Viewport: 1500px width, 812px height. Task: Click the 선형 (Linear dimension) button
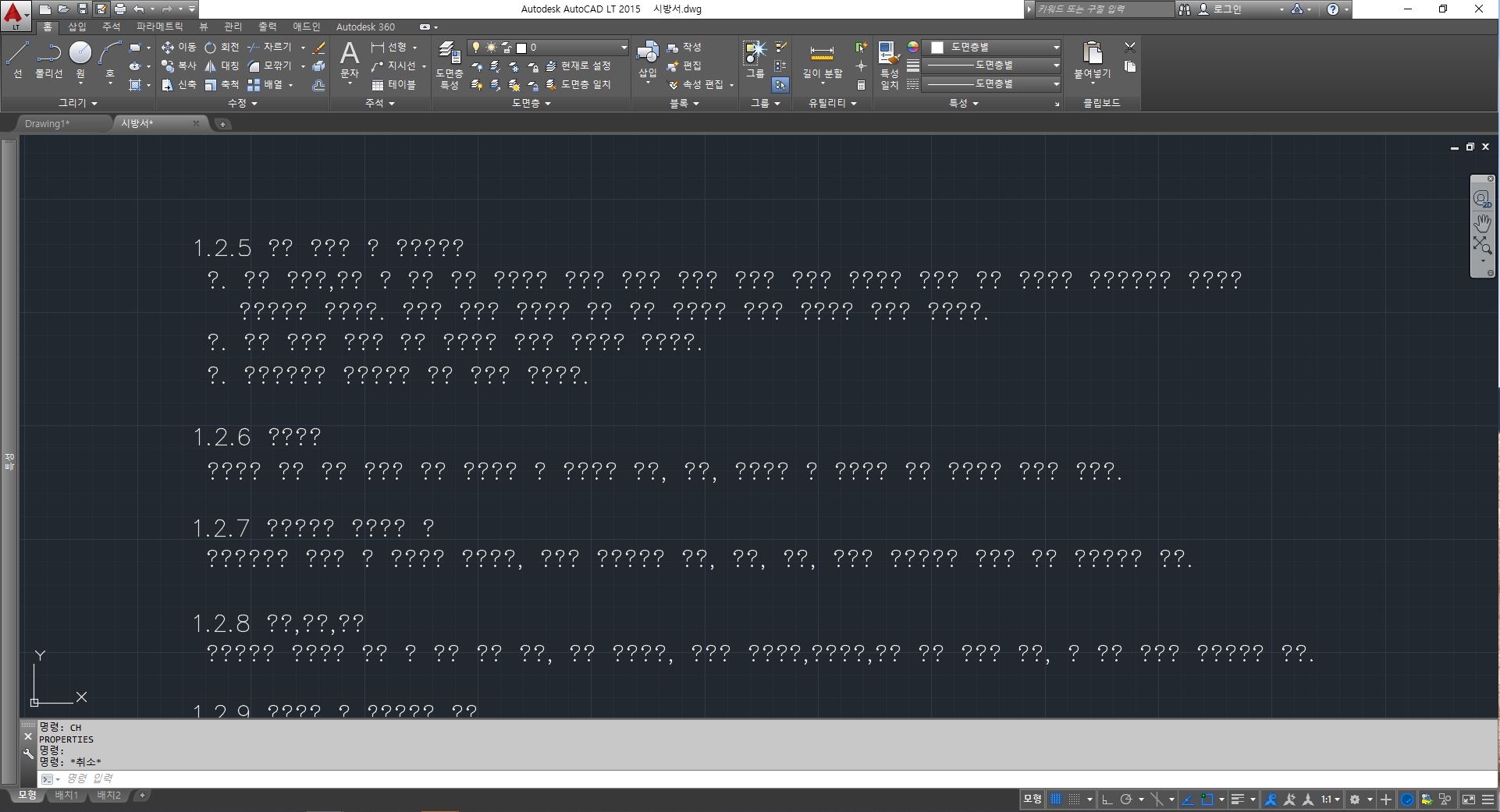coord(389,48)
